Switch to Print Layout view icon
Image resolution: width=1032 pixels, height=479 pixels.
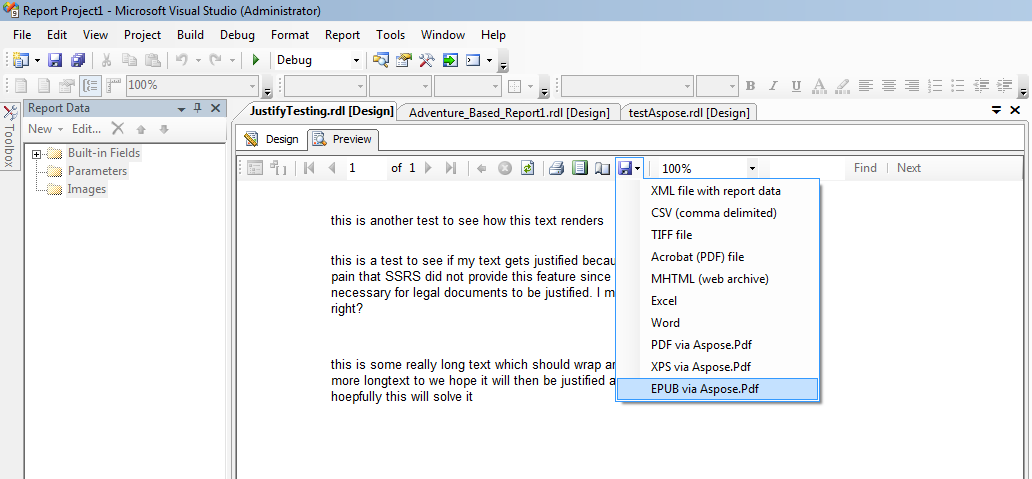tap(579, 168)
